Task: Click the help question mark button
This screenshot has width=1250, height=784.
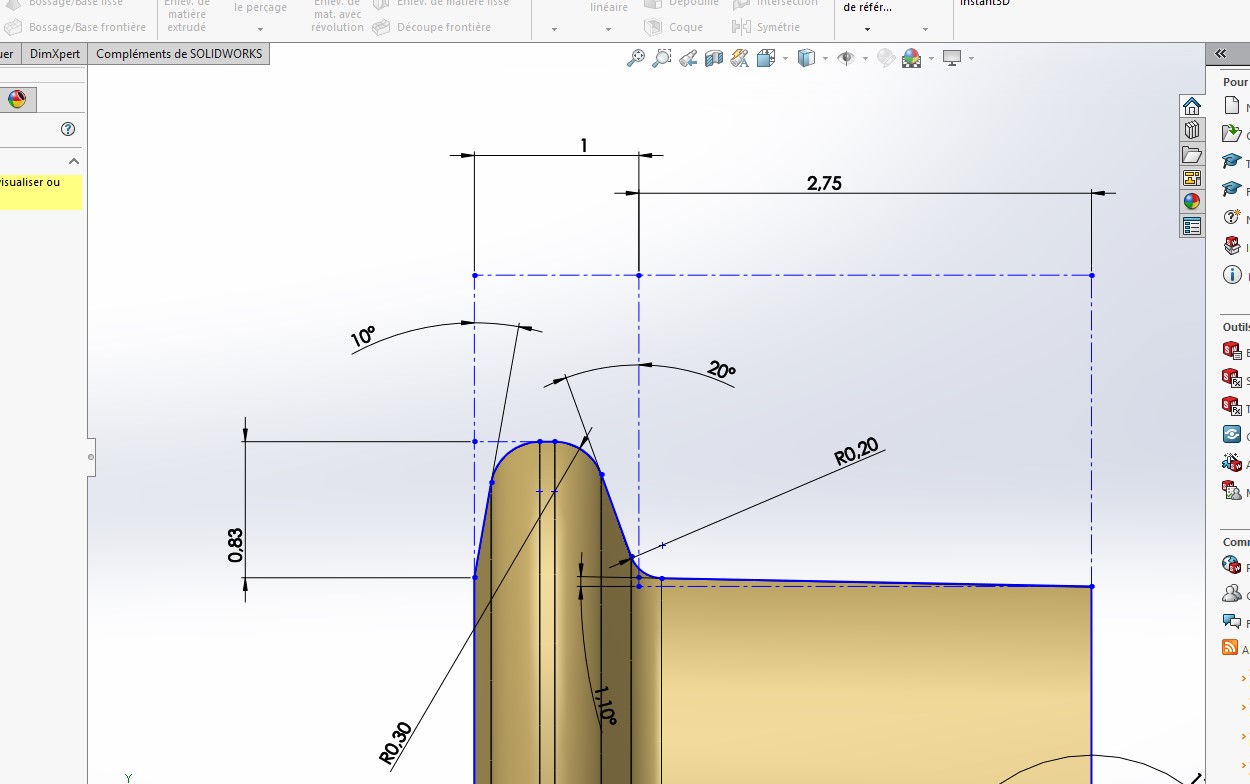Action: pos(68,129)
